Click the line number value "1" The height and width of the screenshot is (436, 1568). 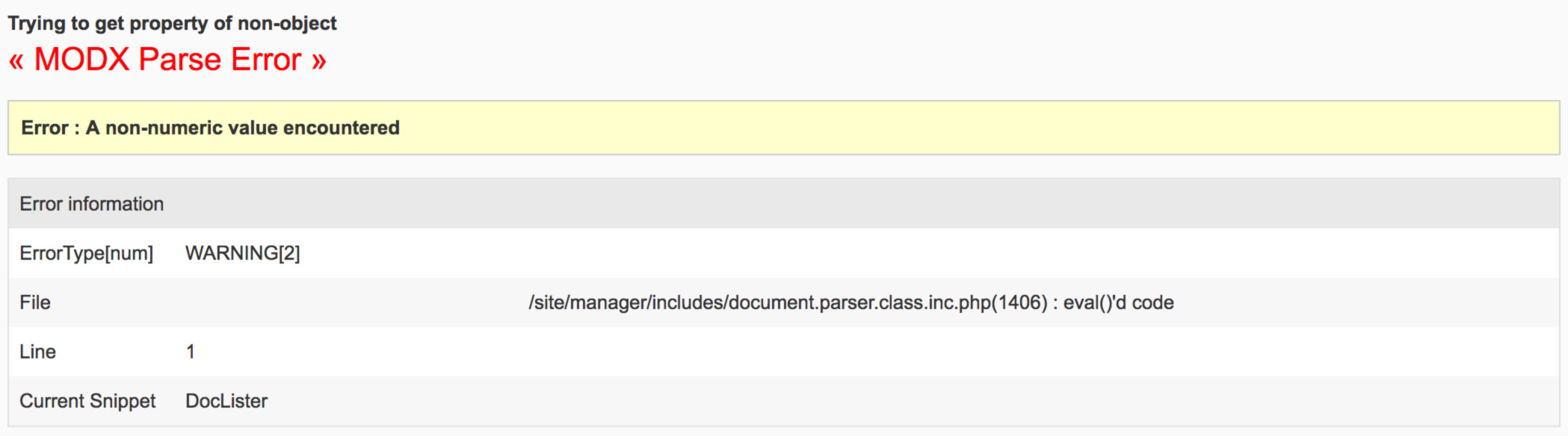point(191,352)
